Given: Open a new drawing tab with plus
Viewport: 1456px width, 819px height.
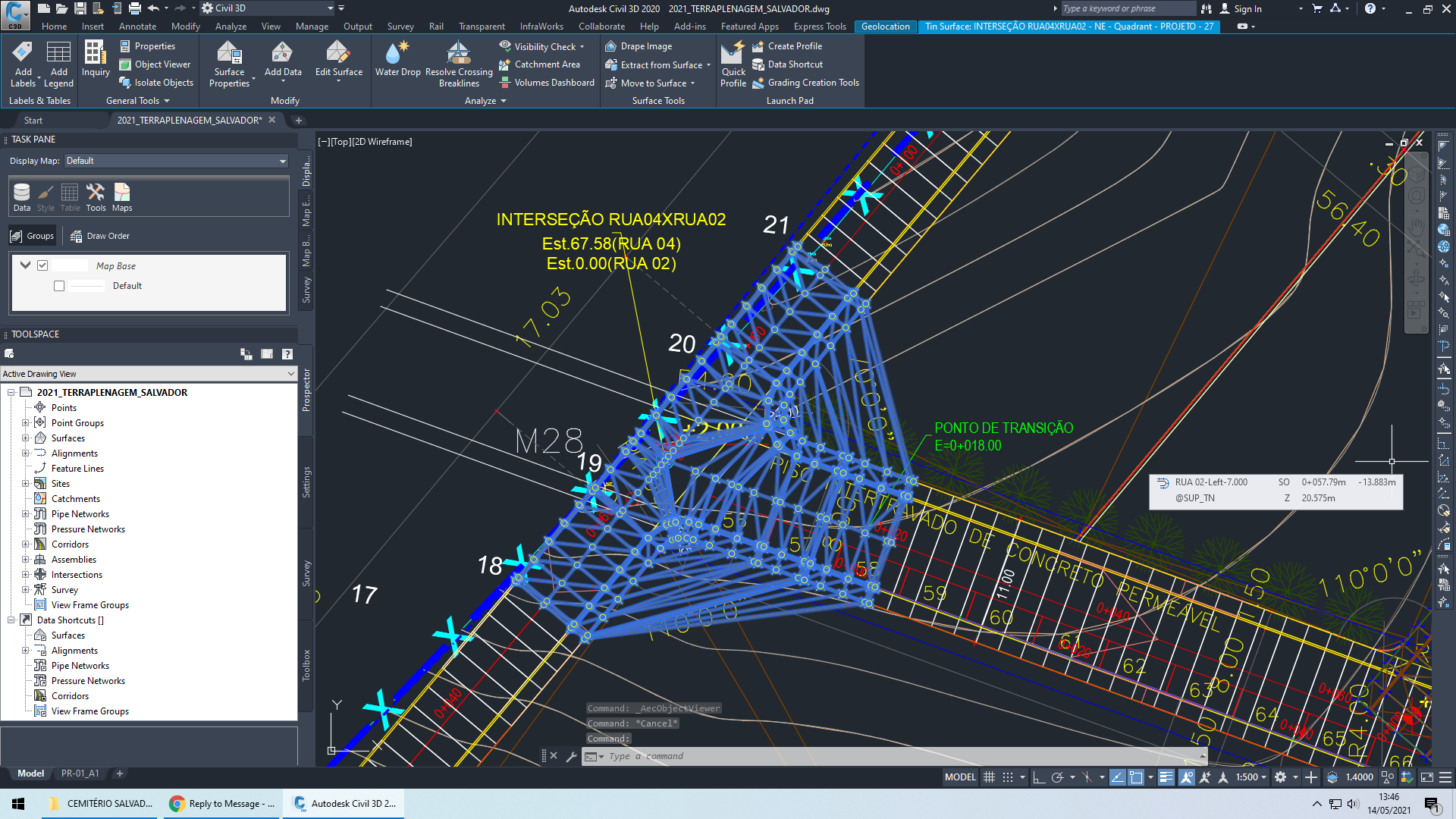Looking at the screenshot, I should click(299, 121).
